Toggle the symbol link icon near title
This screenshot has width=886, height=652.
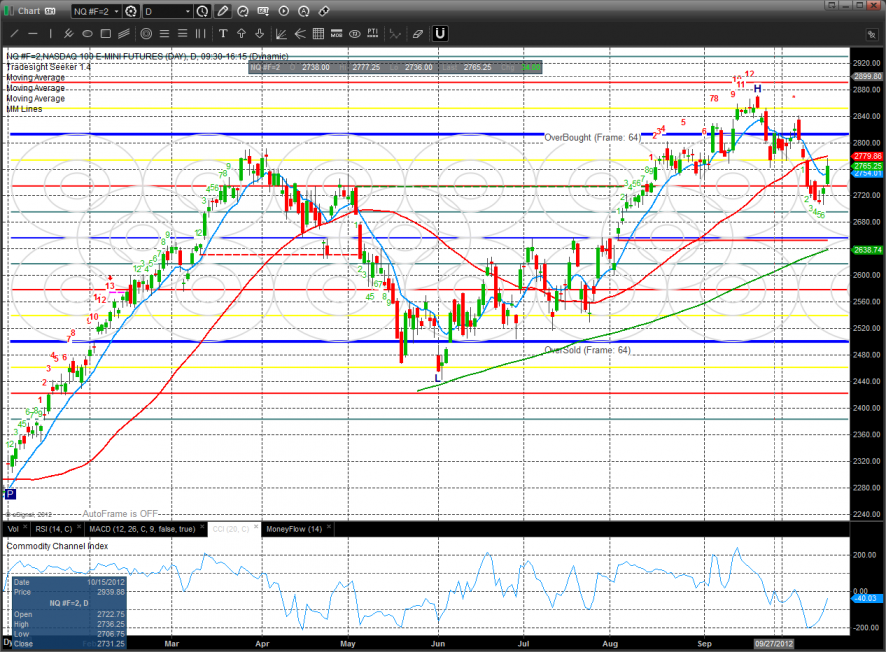click(50, 11)
